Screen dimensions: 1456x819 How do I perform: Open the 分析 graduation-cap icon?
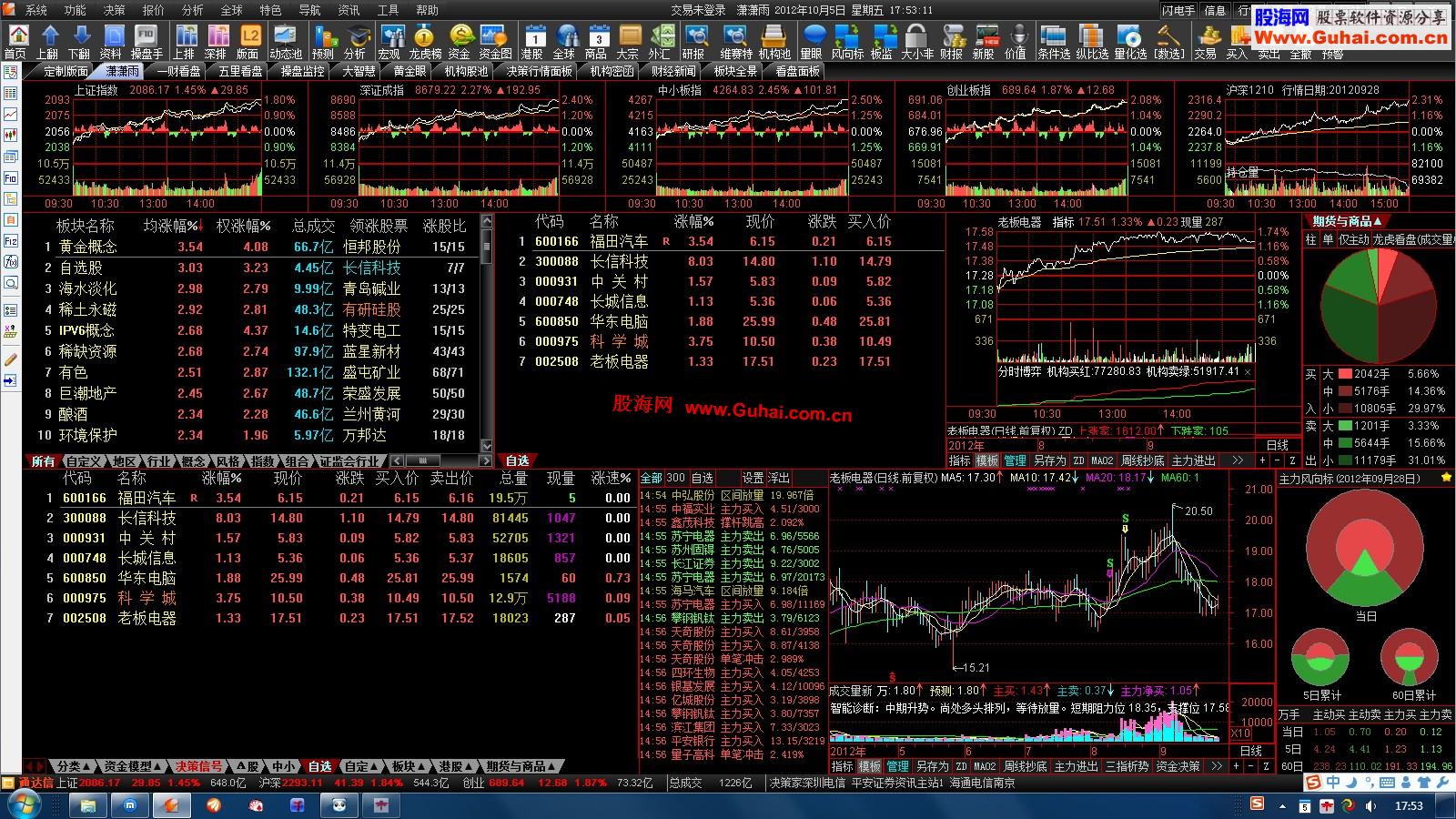(x=356, y=42)
